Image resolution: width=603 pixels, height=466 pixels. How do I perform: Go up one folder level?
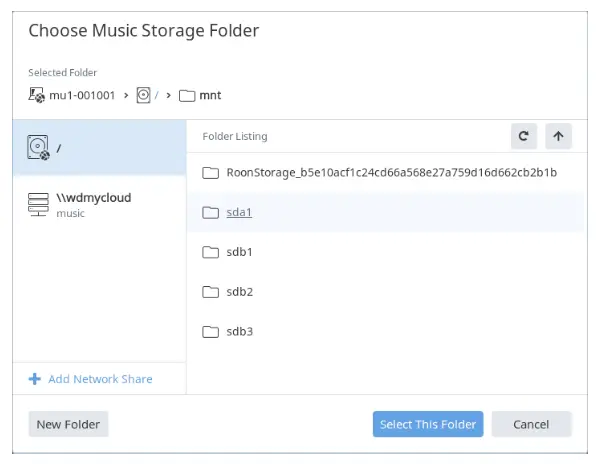[556, 136]
